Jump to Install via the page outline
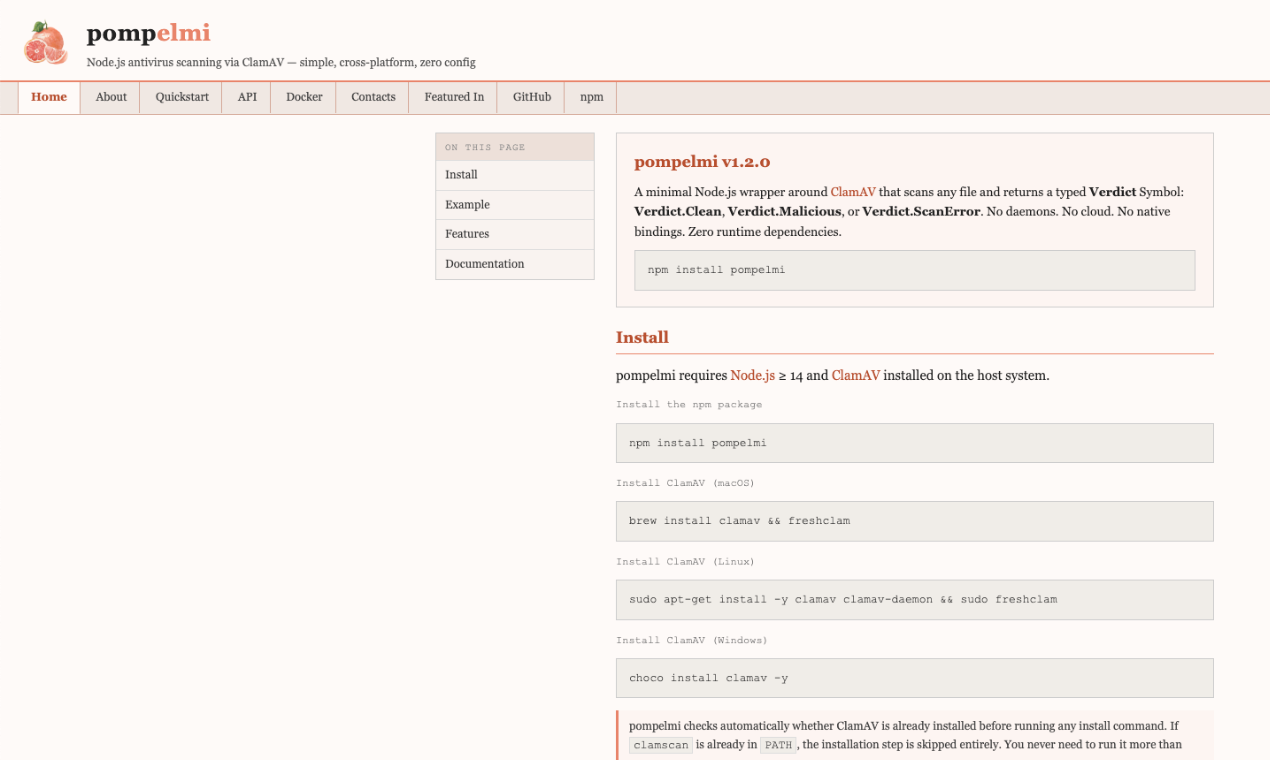This screenshot has height=760, width=1270. click(461, 174)
